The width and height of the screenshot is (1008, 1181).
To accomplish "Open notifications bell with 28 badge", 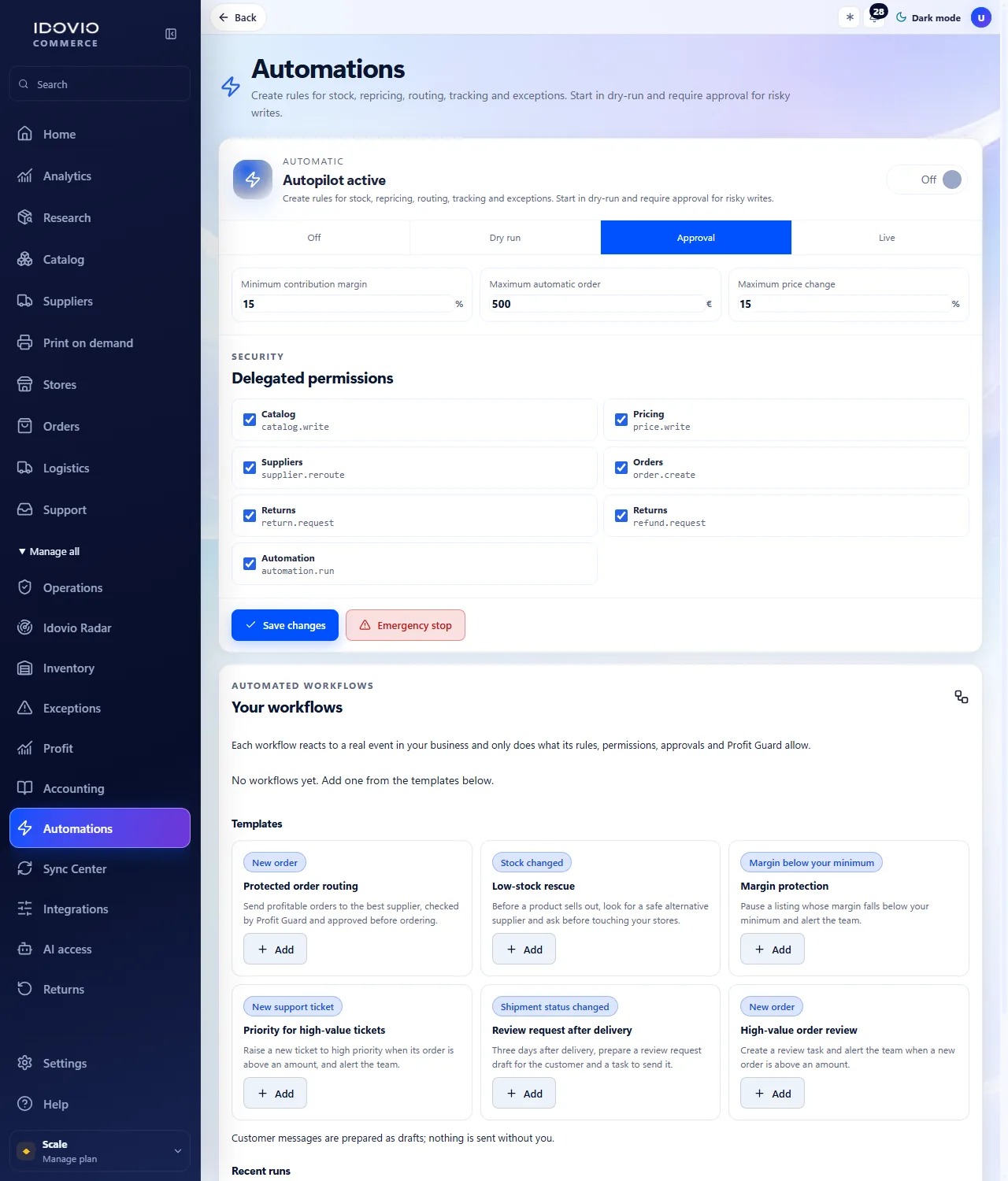I will [875, 17].
